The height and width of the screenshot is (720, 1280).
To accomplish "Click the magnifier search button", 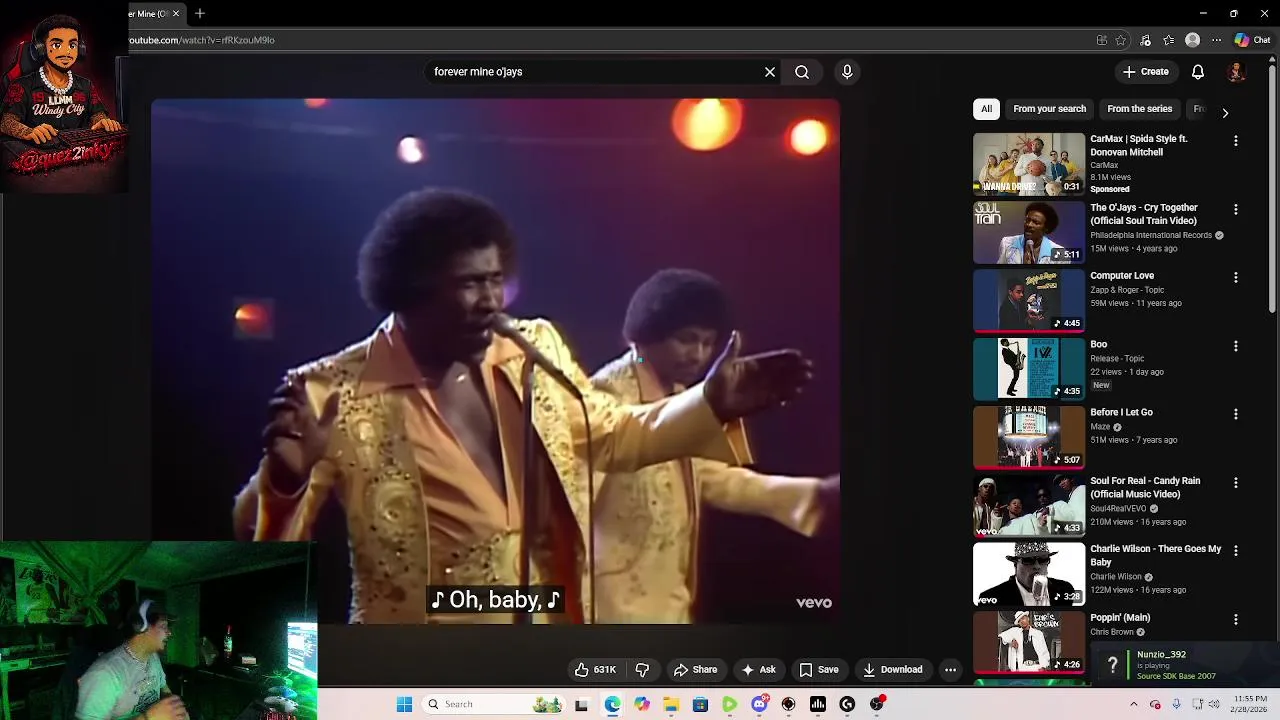I will pos(802,72).
